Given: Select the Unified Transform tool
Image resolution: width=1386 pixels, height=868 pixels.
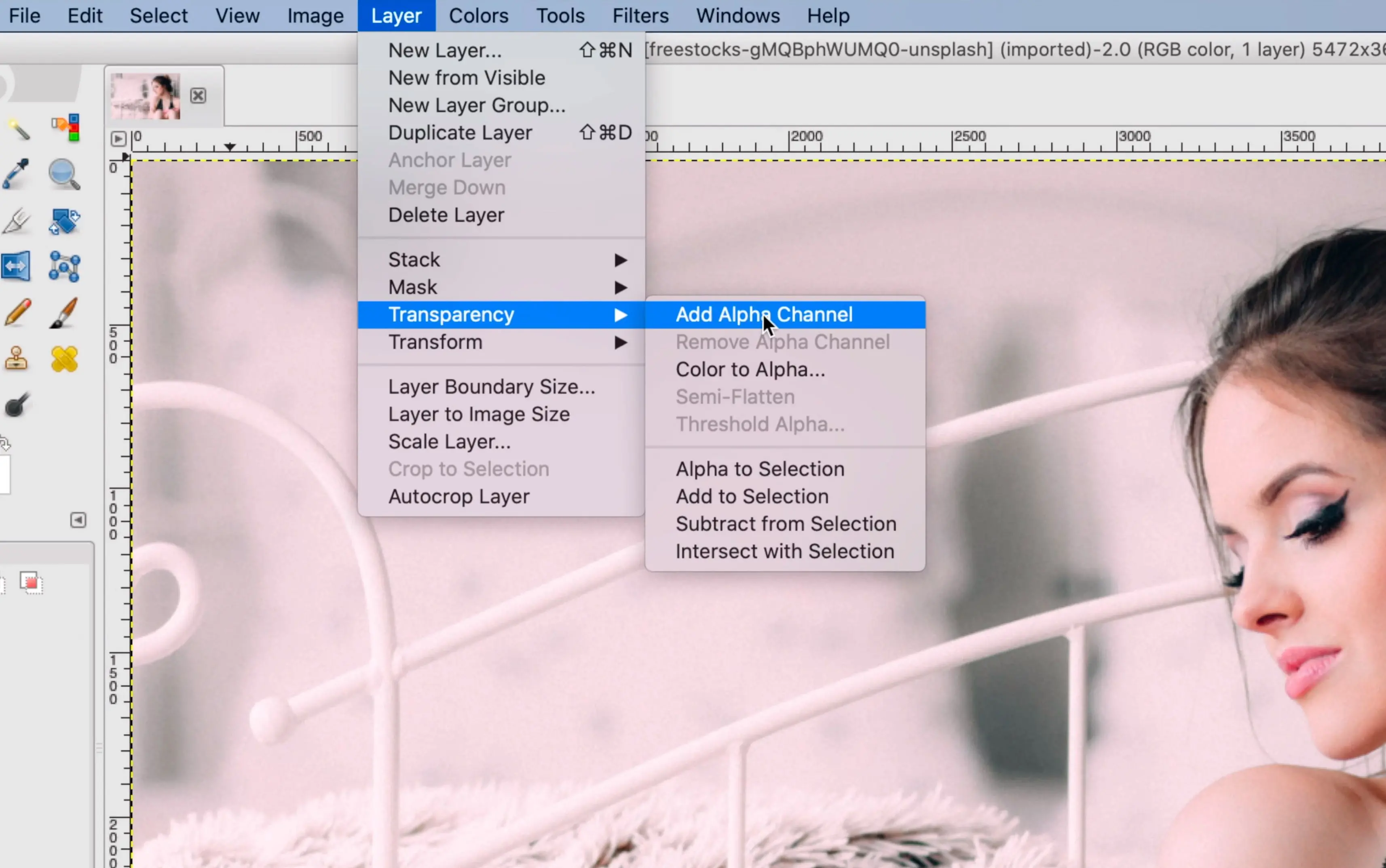Looking at the screenshot, I should (64, 221).
